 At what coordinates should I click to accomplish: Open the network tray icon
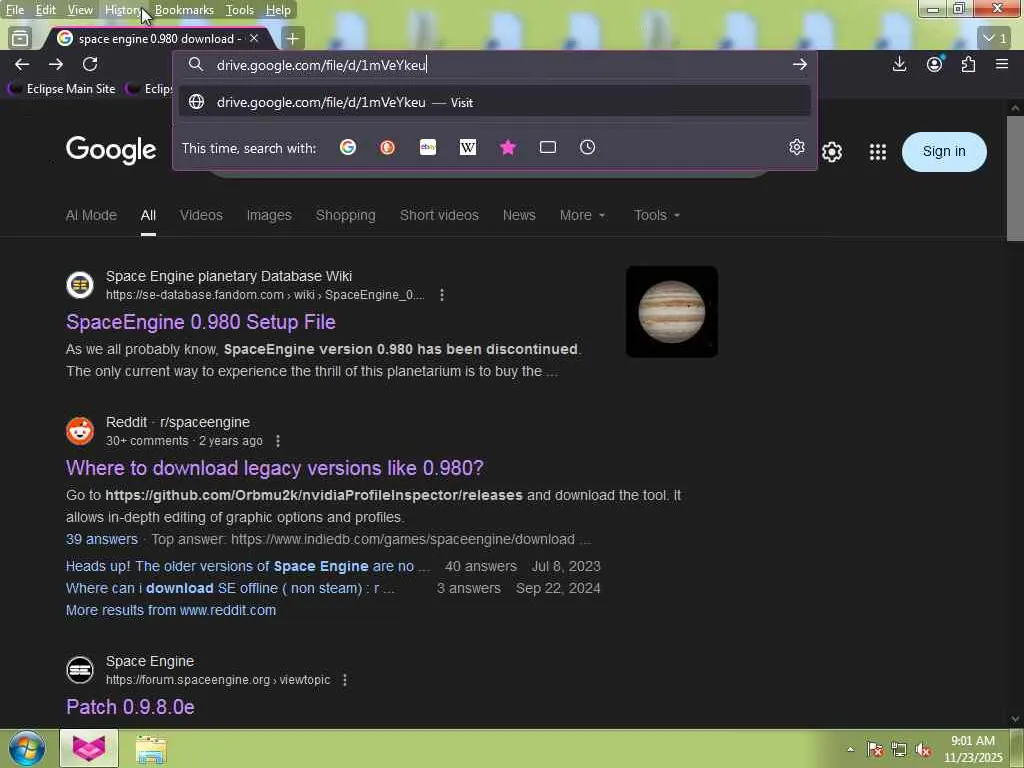coord(899,749)
